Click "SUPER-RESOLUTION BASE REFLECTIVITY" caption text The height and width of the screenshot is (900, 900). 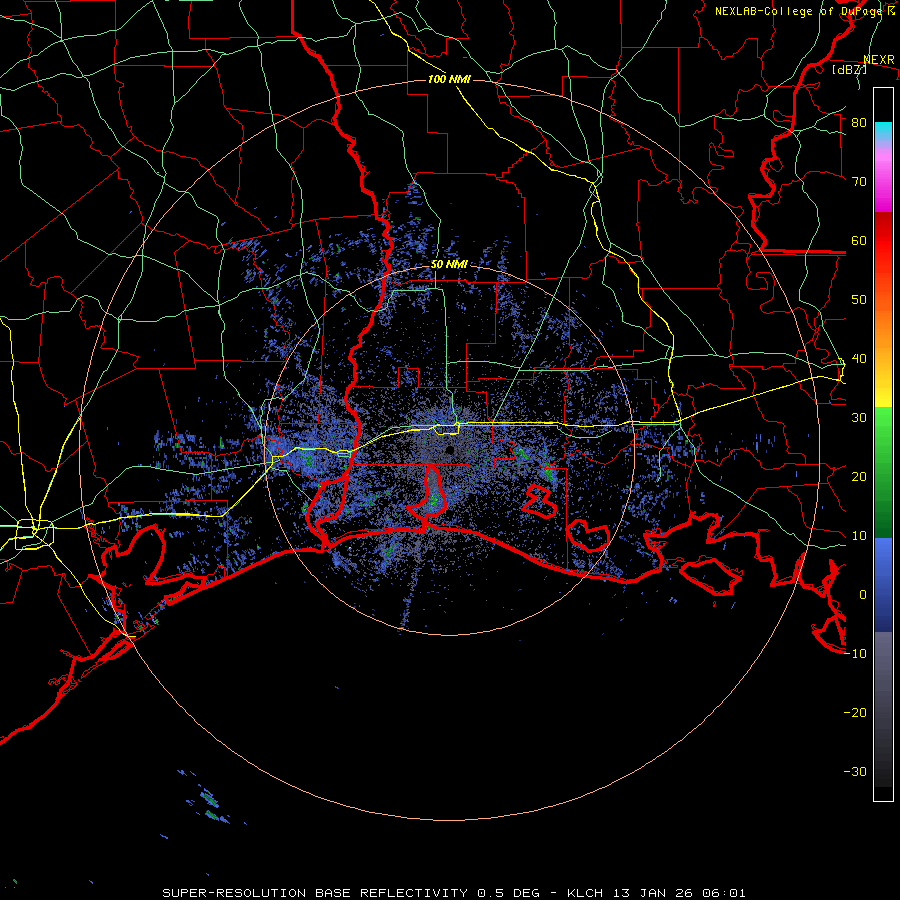315,893
